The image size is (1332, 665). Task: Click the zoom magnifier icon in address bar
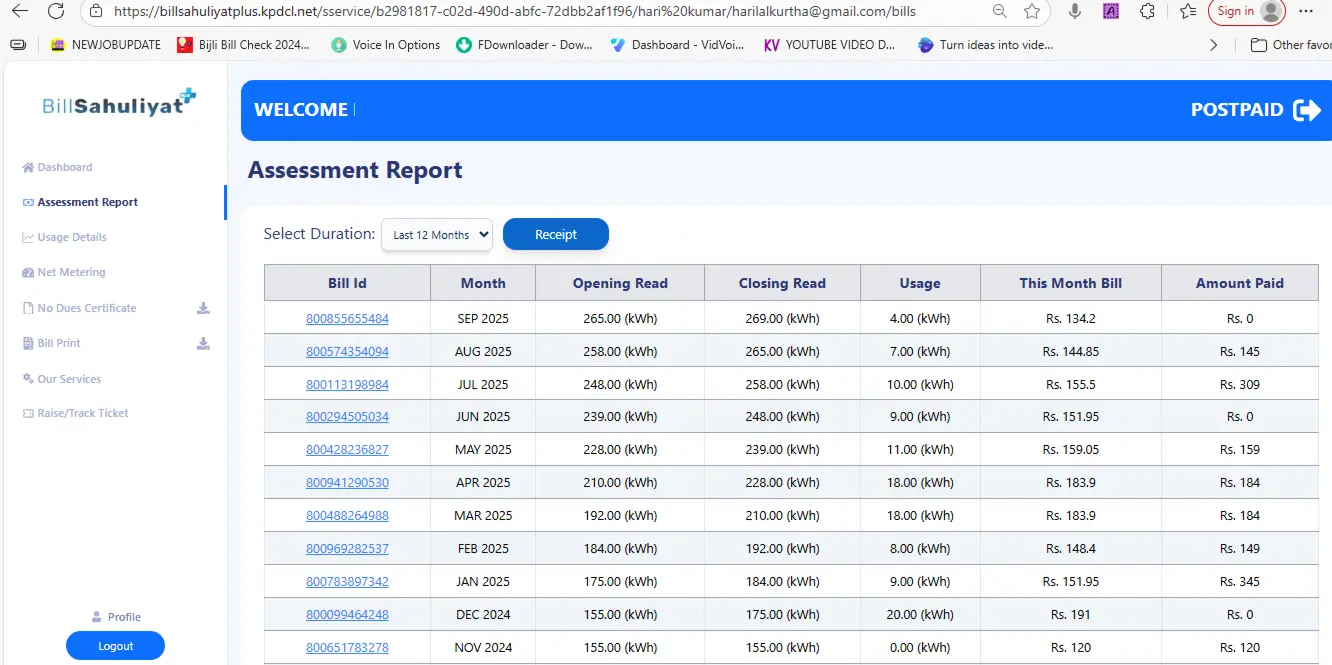[x=999, y=11]
